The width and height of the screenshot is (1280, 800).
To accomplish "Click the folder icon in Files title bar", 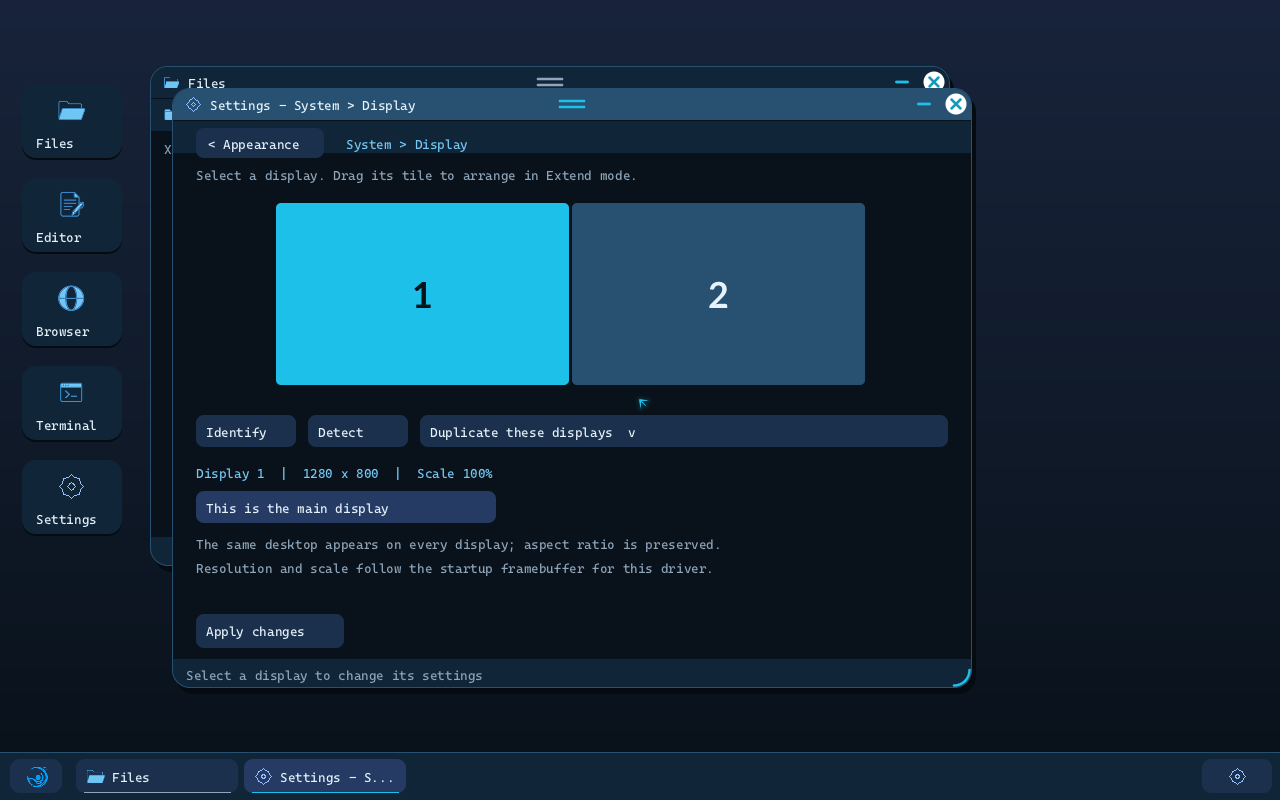I will [x=171, y=83].
